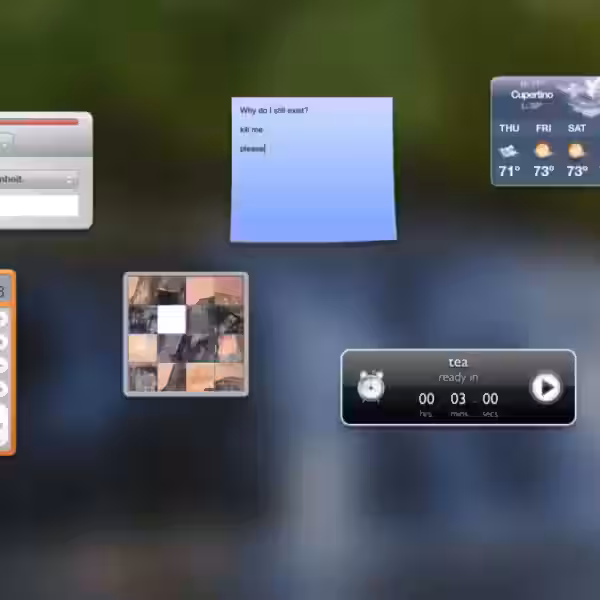The image size is (600, 600).
Task: Select the timer minutes value 03
Action: (x=458, y=398)
